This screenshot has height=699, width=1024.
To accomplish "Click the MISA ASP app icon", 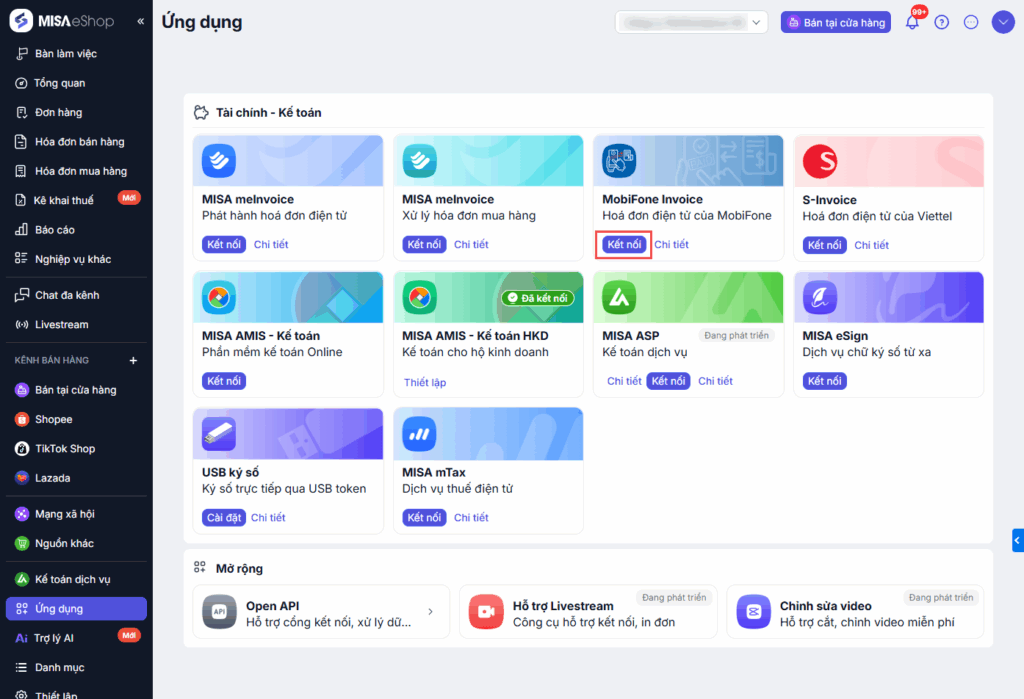I will coord(619,297).
